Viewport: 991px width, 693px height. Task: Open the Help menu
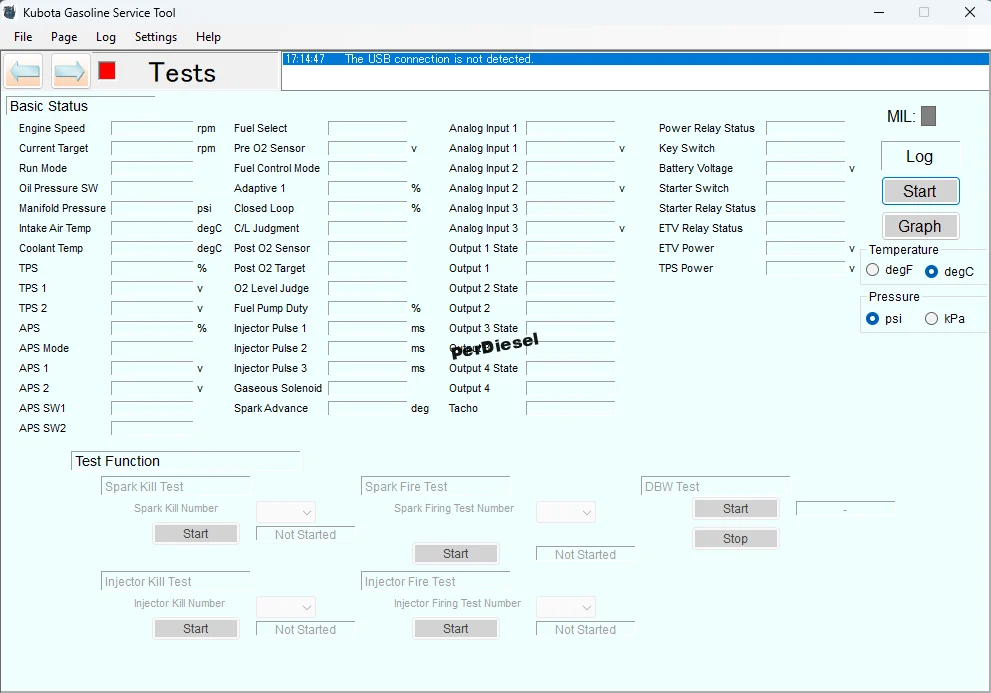click(208, 37)
